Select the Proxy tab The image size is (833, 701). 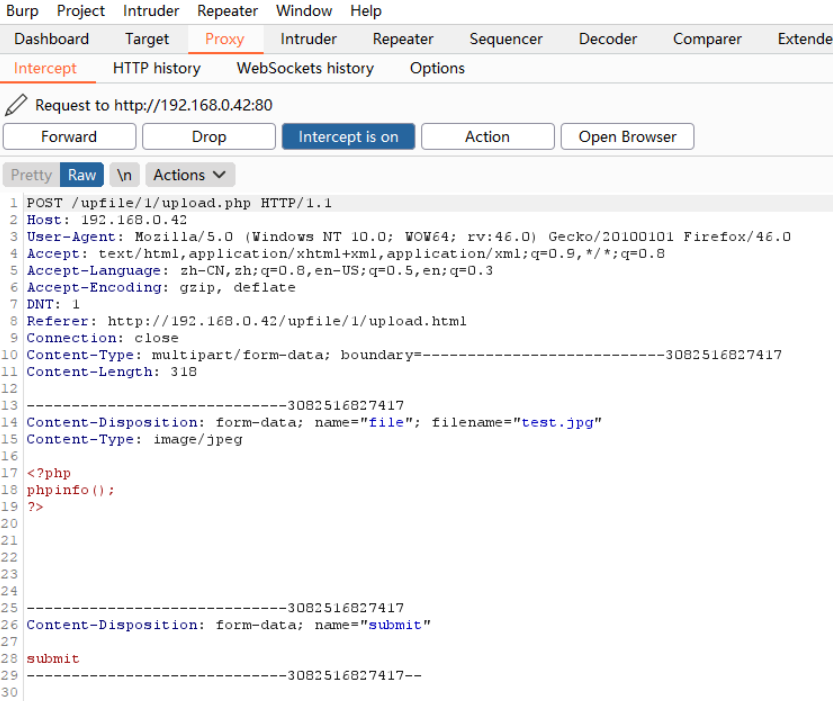tap(225, 39)
